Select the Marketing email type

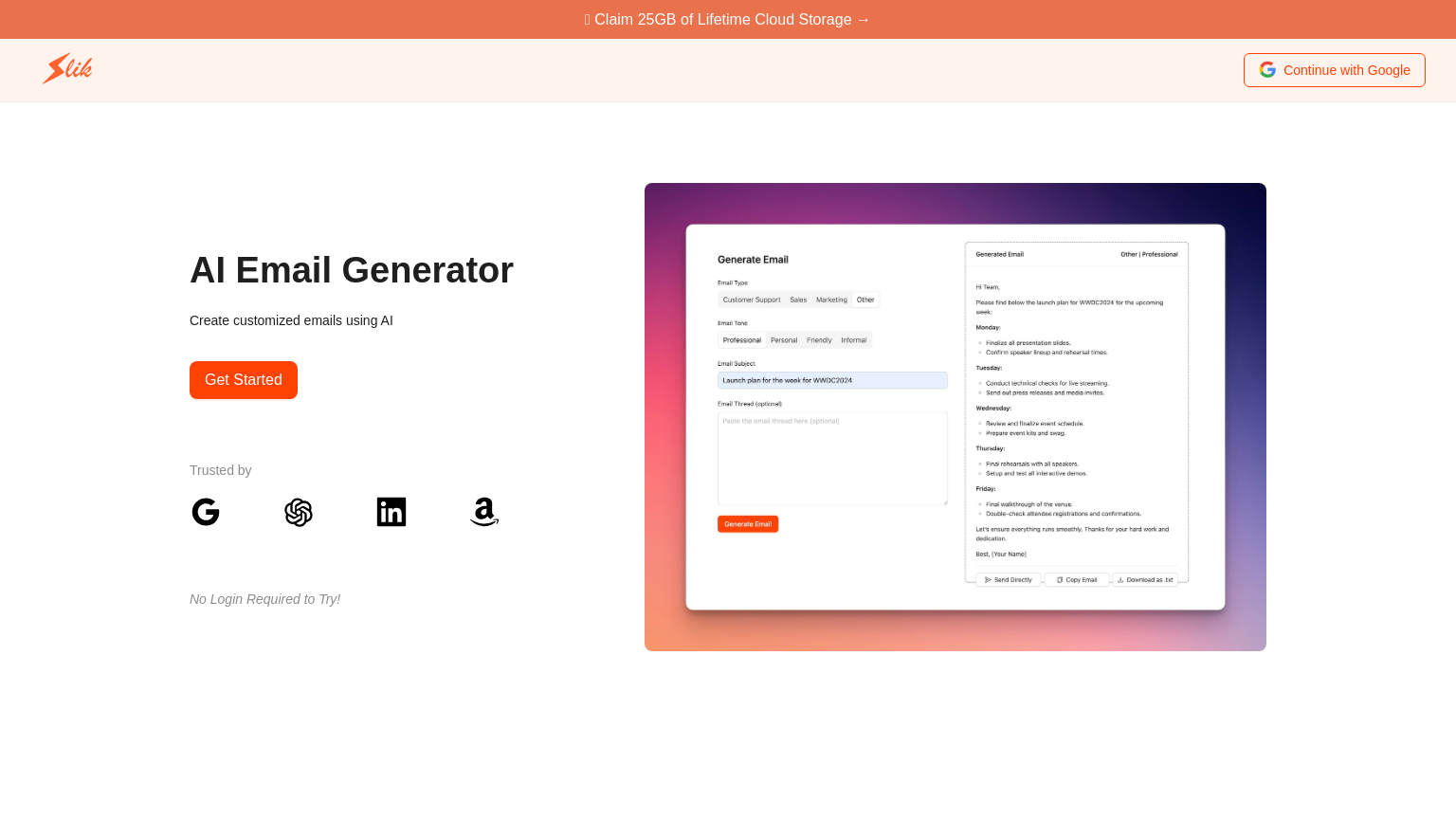(x=831, y=300)
